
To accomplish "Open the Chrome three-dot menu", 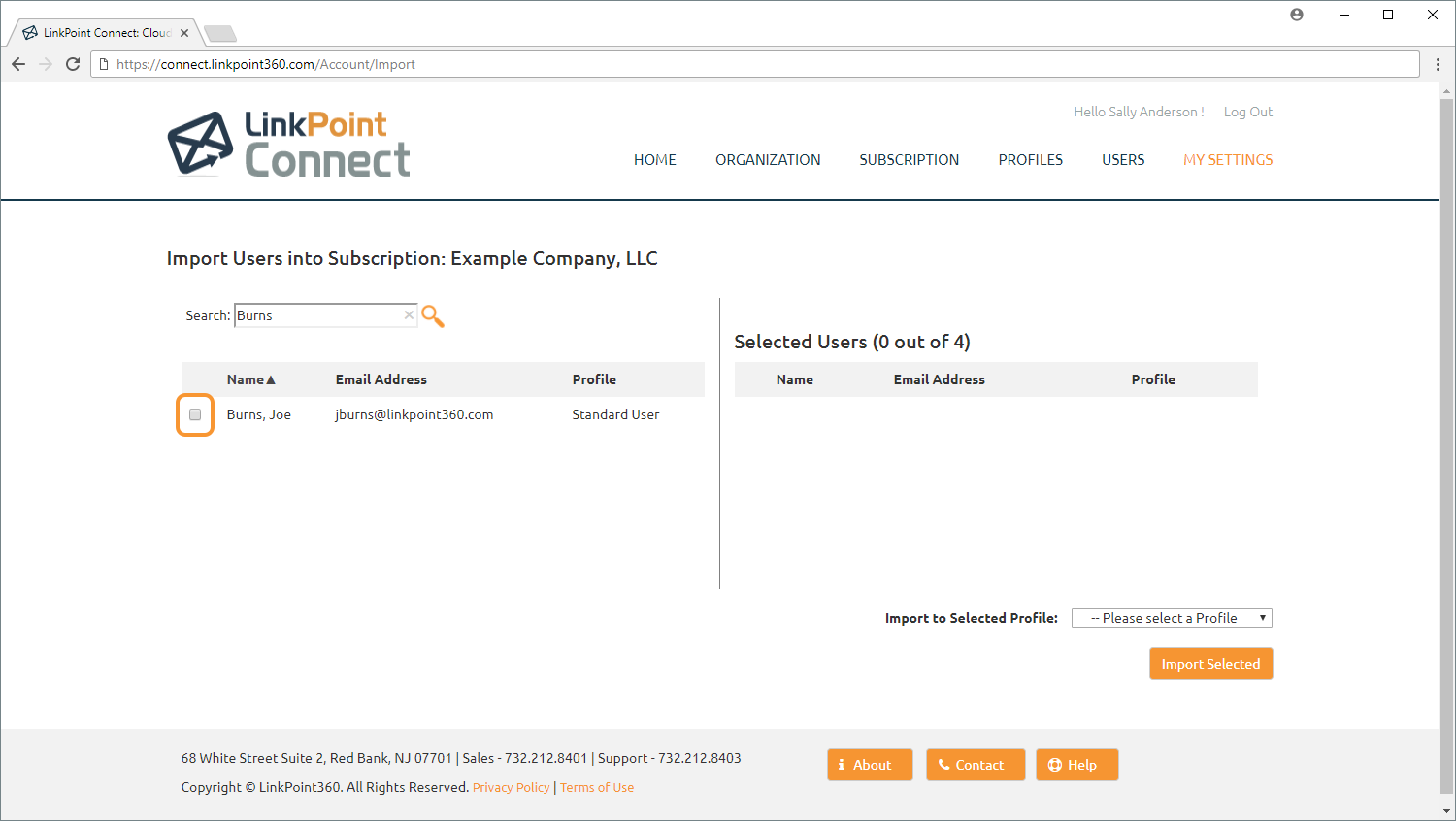I will tap(1438, 64).
